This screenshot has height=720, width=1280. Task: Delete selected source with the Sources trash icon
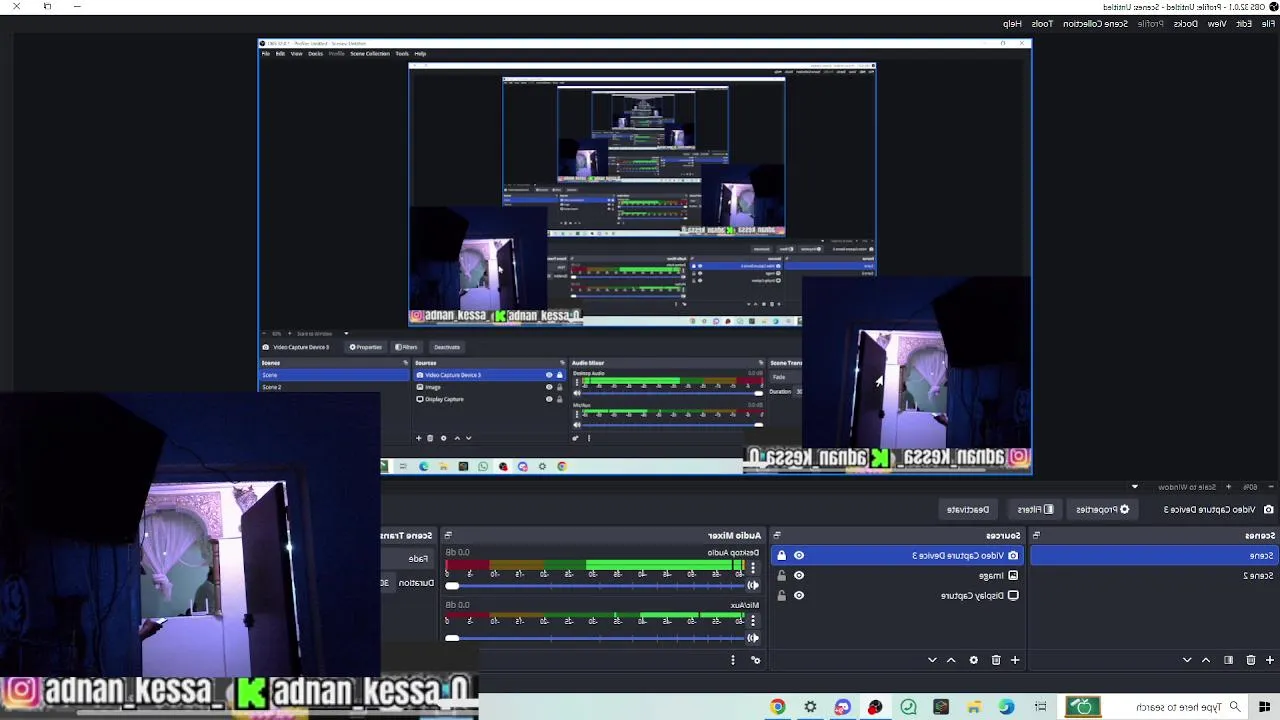click(995, 660)
